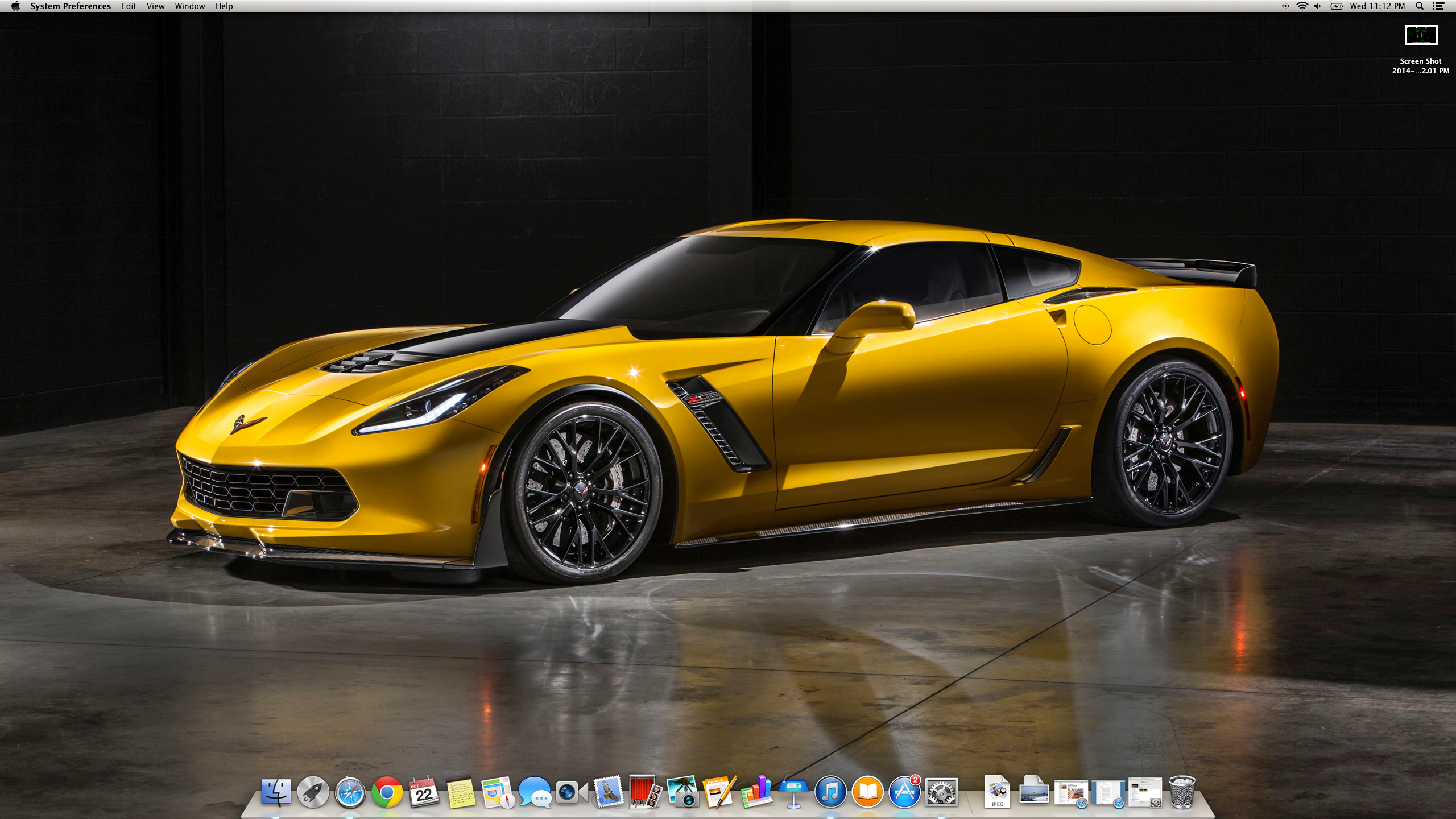1456x819 pixels.
Task: Open Mail stamp icon in Dock
Action: click(x=608, y=792)
